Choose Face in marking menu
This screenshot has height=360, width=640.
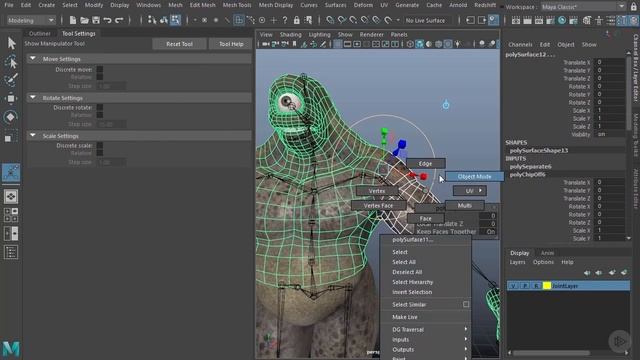[x=425, y=218]
